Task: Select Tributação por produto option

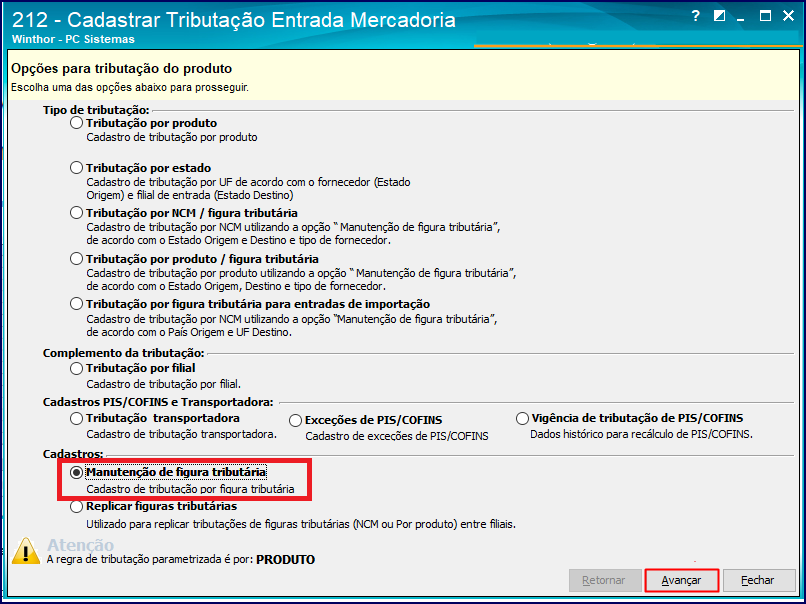Action: (77, 123)
